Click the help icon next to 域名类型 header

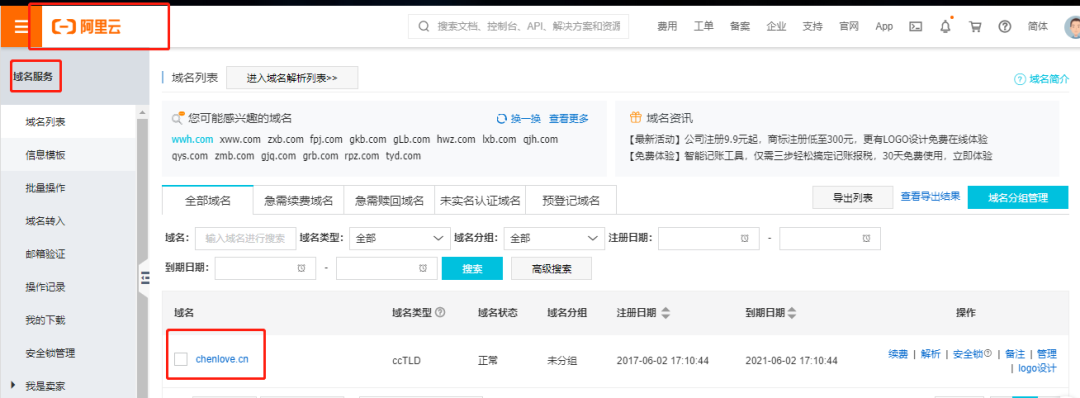pos(440,313)
